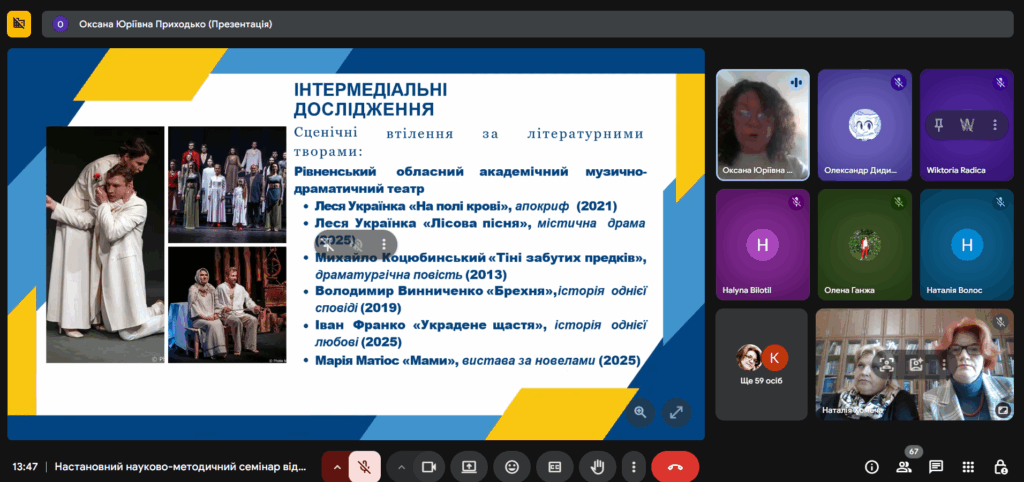Image resolution: width=1024 pixels, height=482 pixels.
Task: Click the share screen icon
Action: point(468,466)
